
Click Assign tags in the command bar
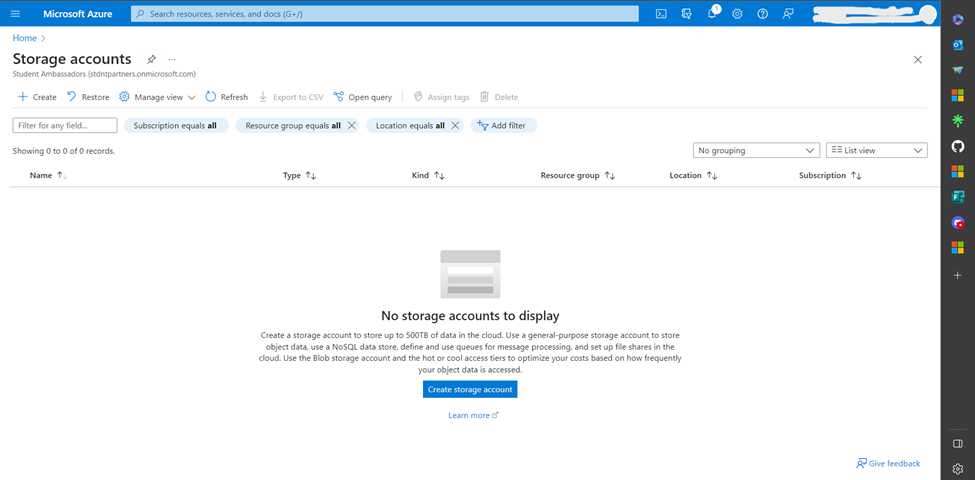click(x=441, y=97)
